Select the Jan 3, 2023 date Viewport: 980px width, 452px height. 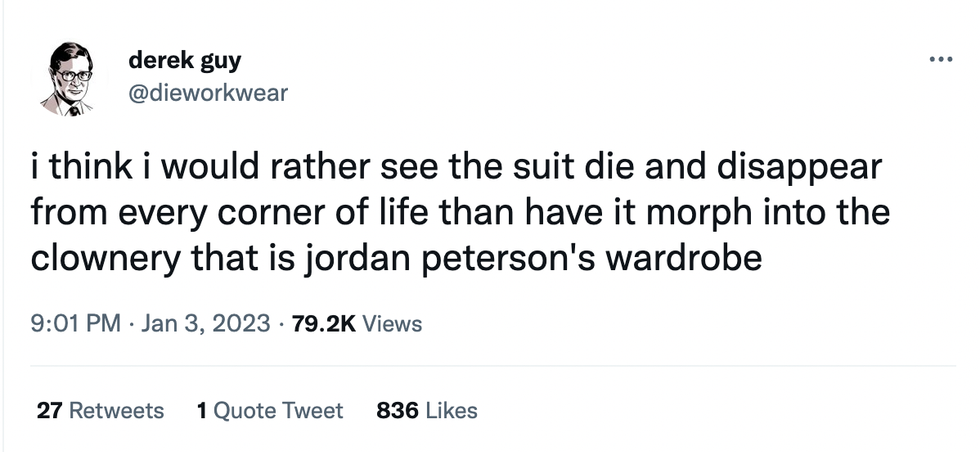(206, 324)
